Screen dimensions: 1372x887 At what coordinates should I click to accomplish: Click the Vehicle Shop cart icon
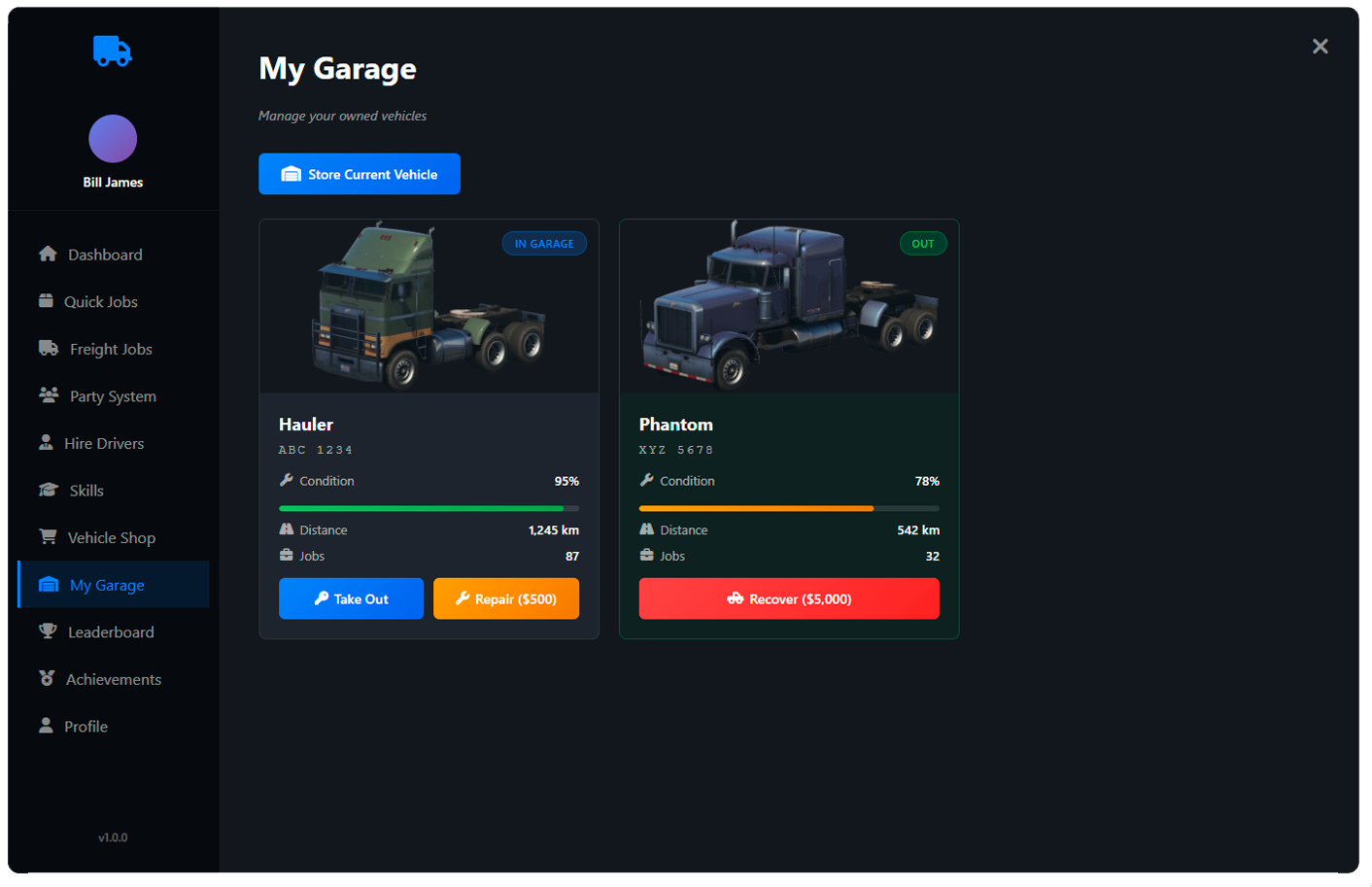pyautogui.click(x=48, y=536)
